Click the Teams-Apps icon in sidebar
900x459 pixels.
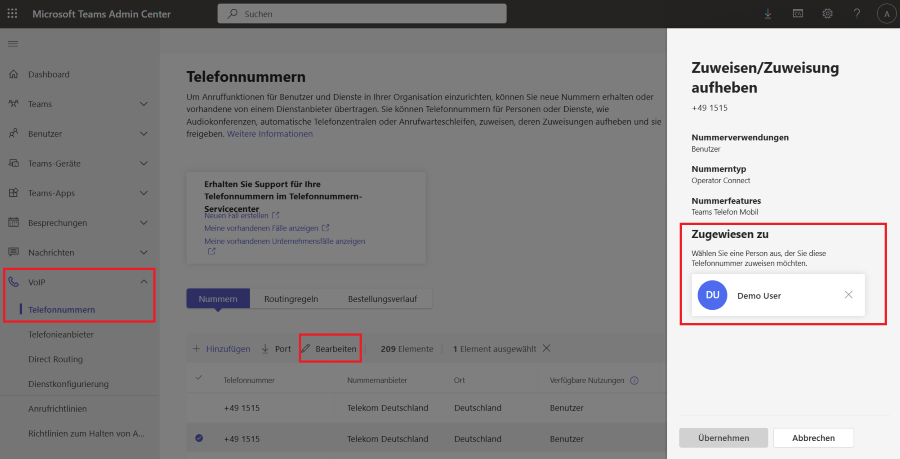coord(14,193)
